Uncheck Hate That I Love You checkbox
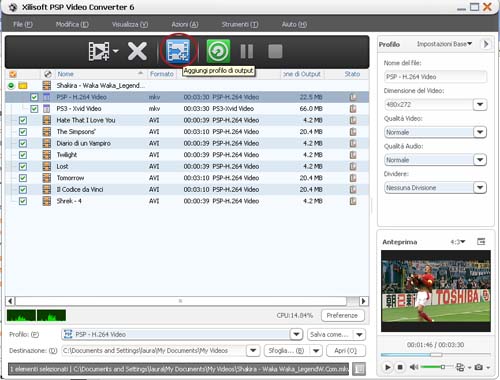Image resolution: width=500 pixels, height=380 pixels. pyautogui.click(x=23, y=120)
